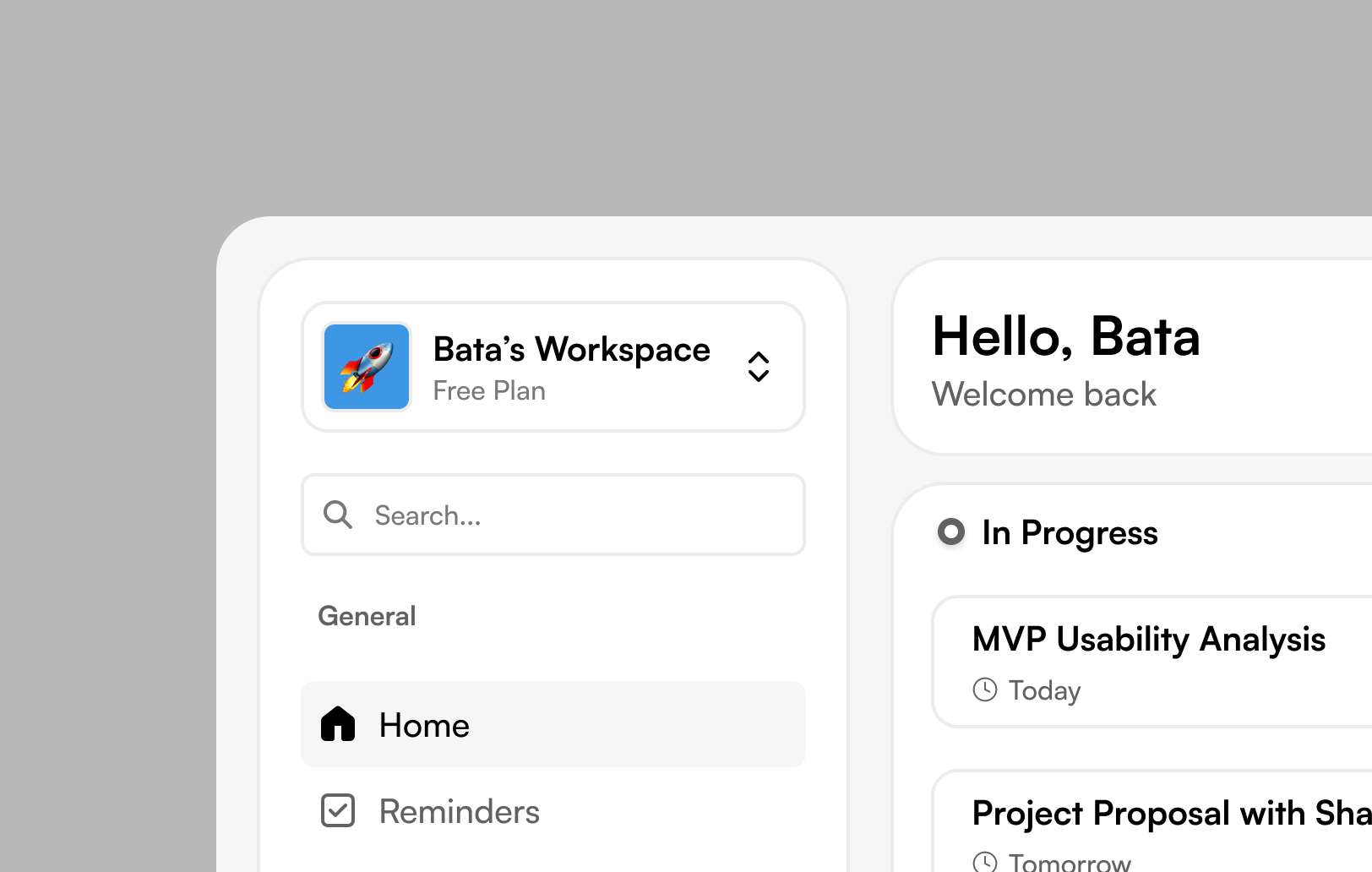
Task: Click the In Progress column header
Action: (1070, 533)
